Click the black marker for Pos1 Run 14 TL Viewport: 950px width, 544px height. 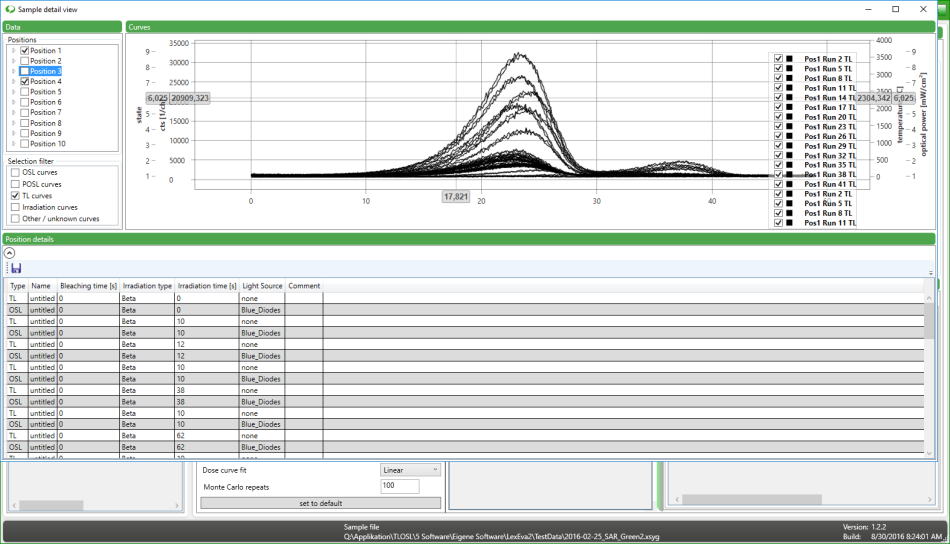click(789, 98)
